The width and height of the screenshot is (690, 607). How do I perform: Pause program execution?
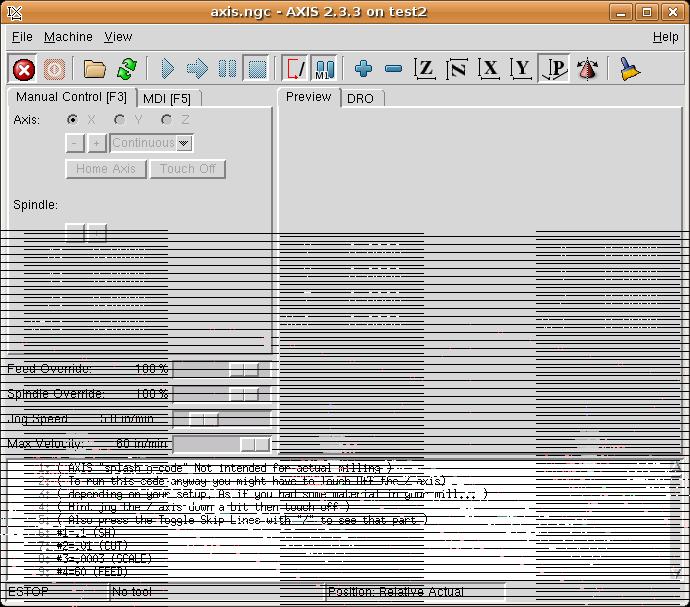click(x=228, y=69)
